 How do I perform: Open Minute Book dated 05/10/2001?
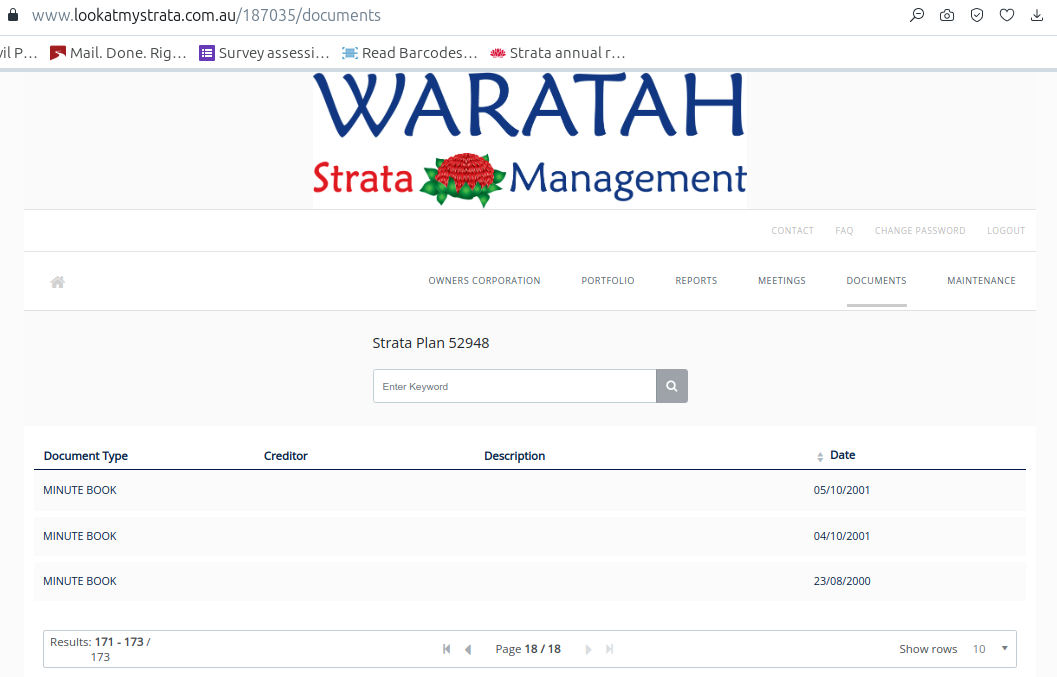point(530,490)
